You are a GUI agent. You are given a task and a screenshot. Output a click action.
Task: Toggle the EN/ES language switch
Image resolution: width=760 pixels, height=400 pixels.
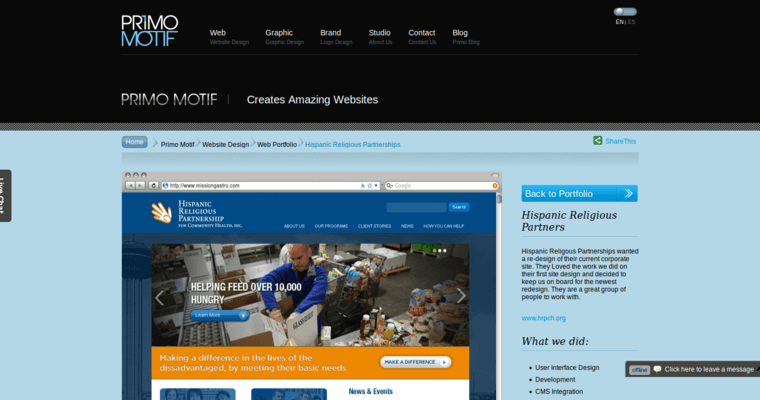625,12
